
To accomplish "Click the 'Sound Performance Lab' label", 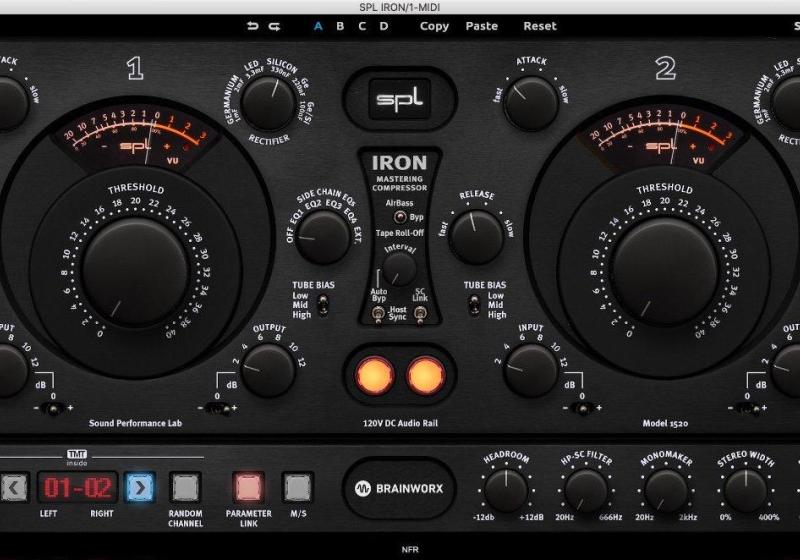I will (x=135, y=423).
